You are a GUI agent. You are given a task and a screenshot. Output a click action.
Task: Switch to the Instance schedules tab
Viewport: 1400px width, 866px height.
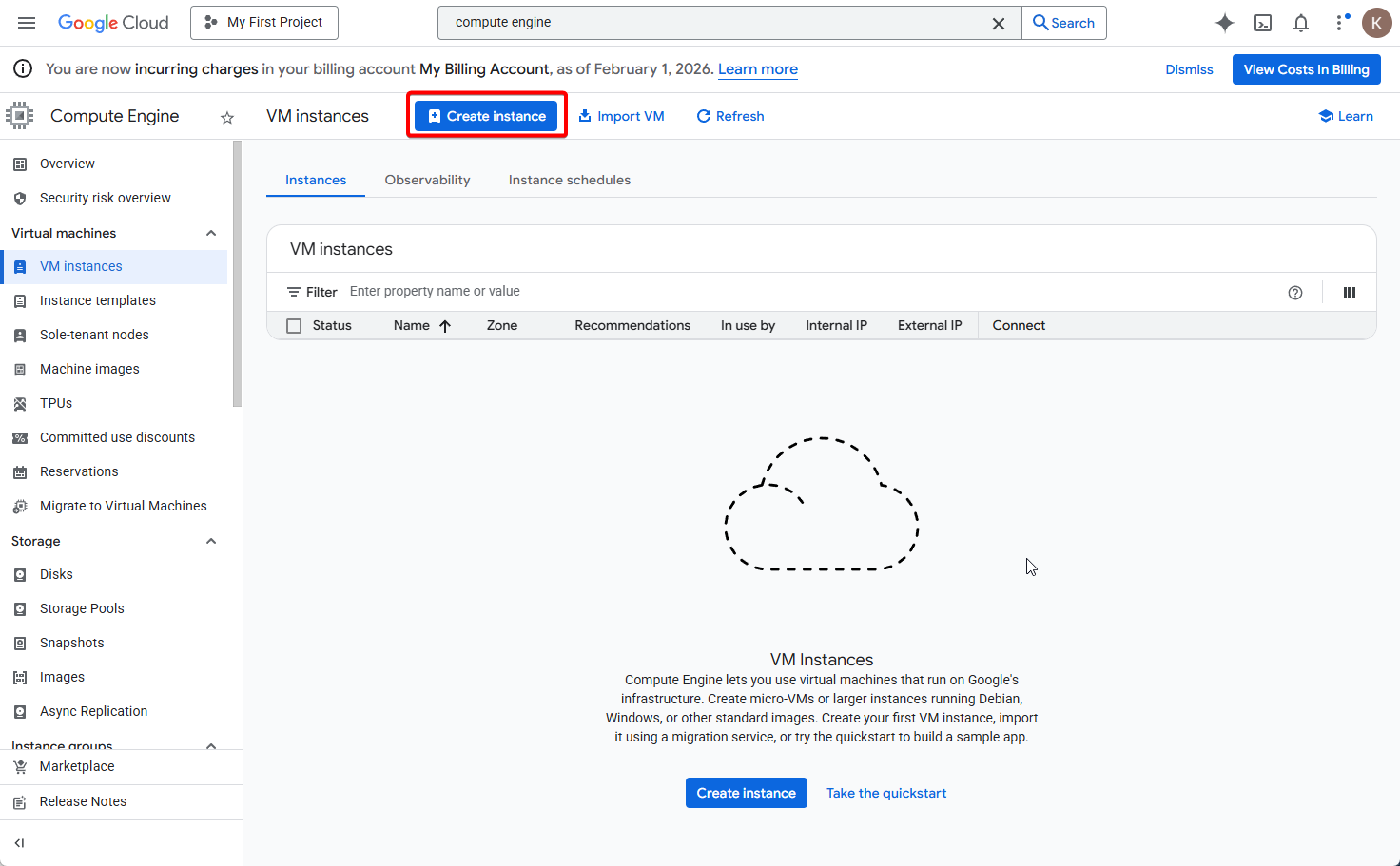point(570,180)
